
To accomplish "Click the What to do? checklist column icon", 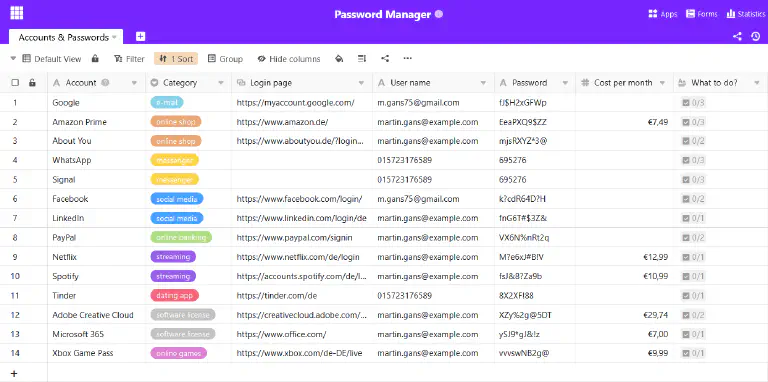I will tap(682, 83).
